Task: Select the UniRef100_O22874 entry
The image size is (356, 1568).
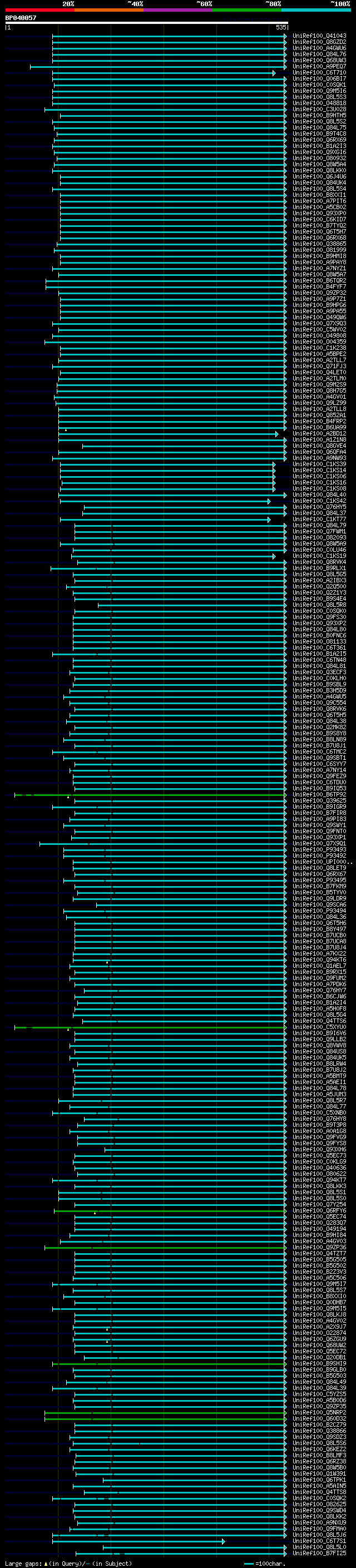Action: tap(319, 1332)
